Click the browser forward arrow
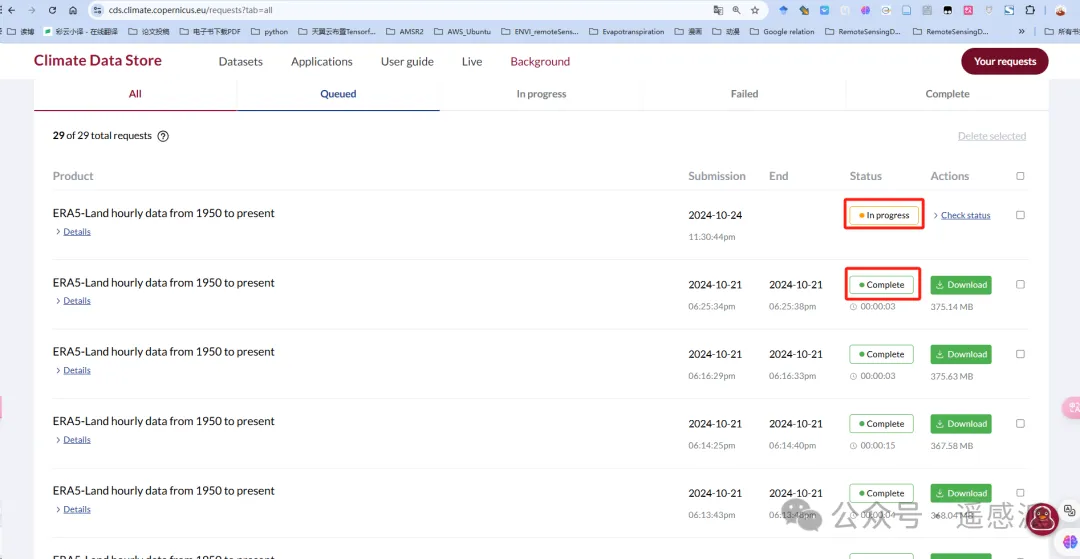Image resolution: width=1080 pixels, height=559 pixels. [x=32, y=10]
